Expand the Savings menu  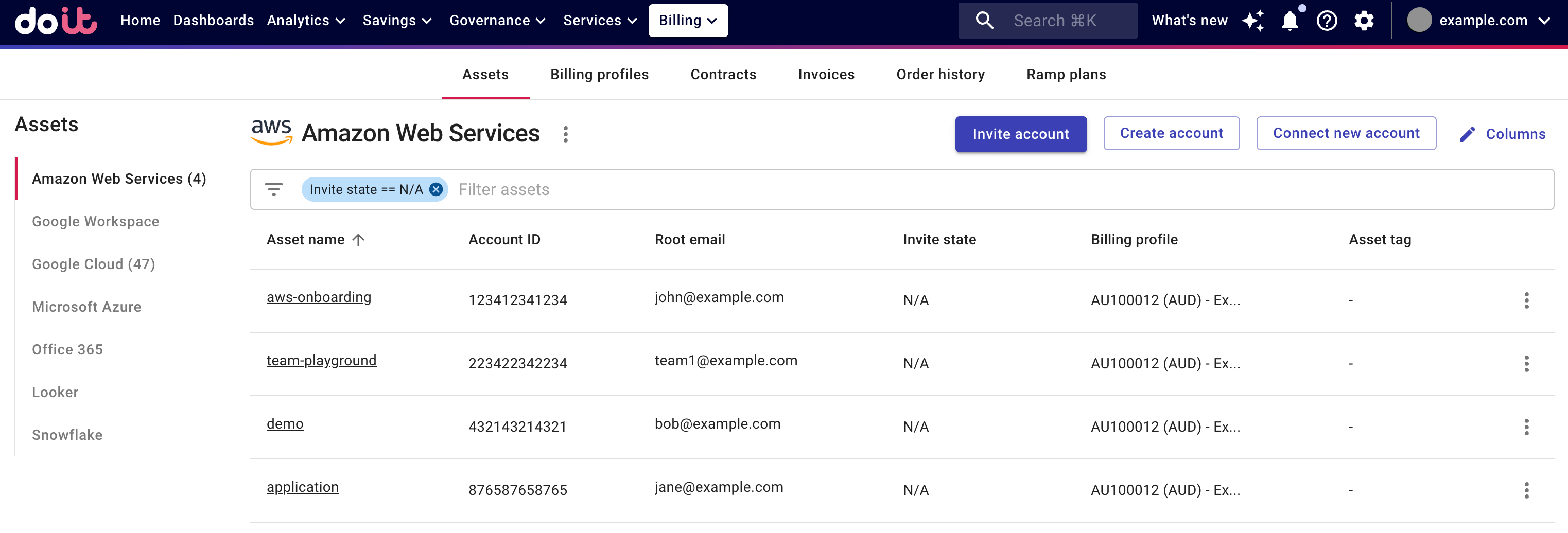pos(397,21)
